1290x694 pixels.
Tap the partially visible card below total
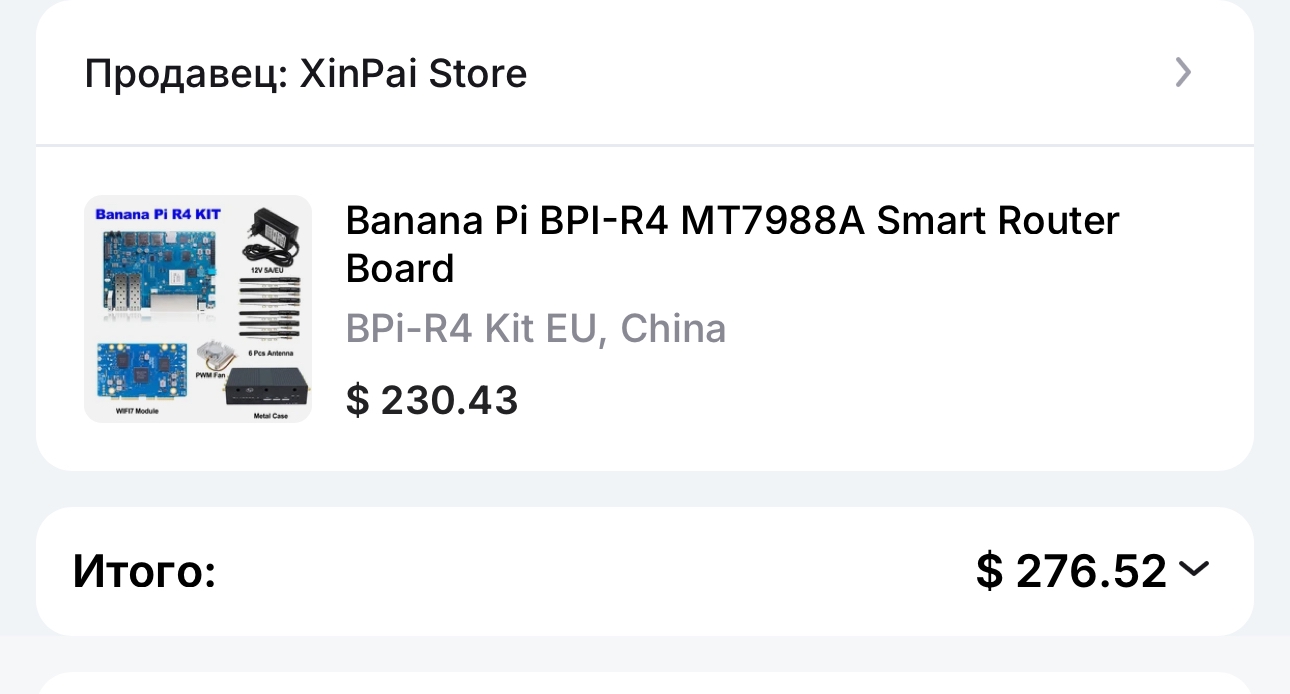(645, 682)
